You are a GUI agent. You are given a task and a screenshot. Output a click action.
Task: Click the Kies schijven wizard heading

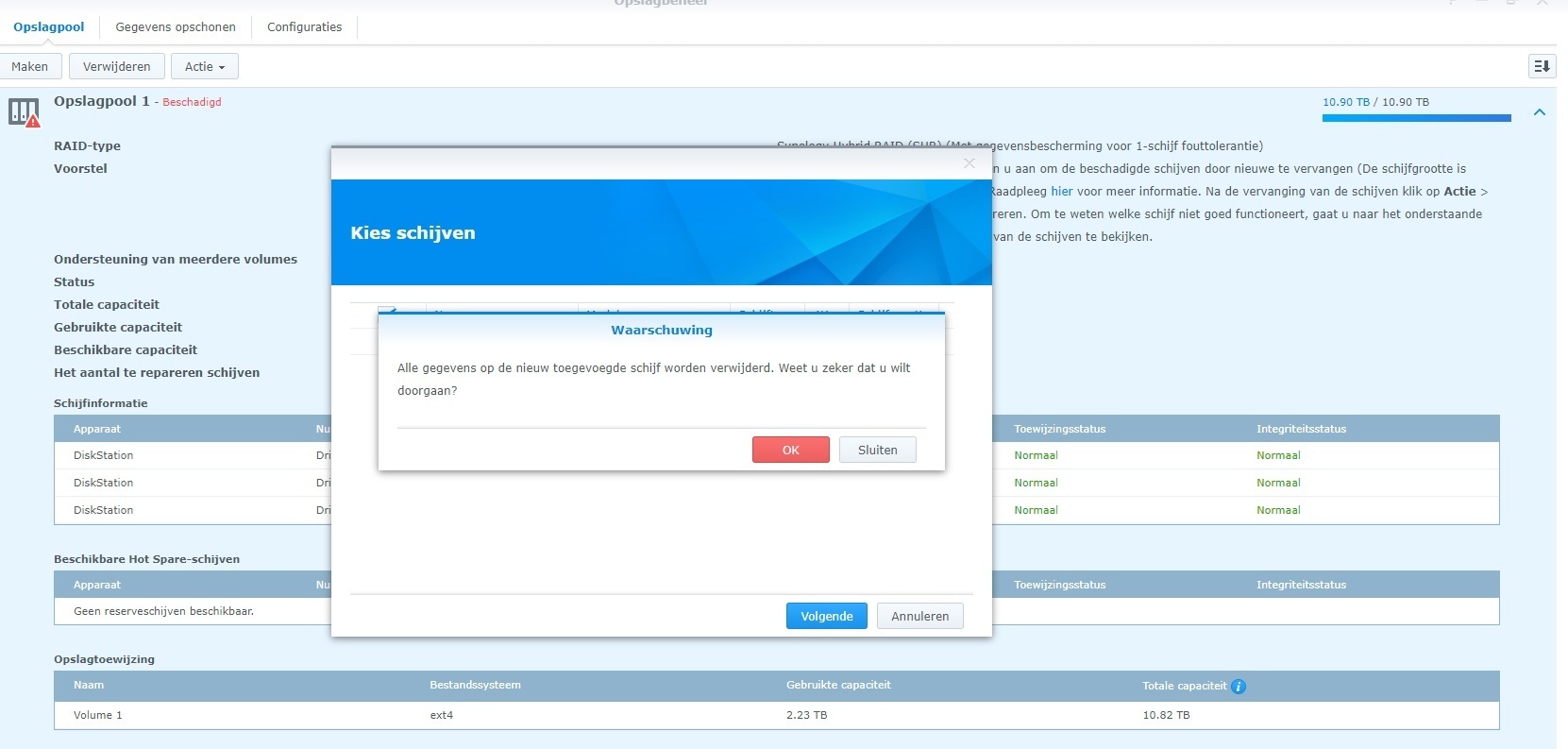[413, 232]
